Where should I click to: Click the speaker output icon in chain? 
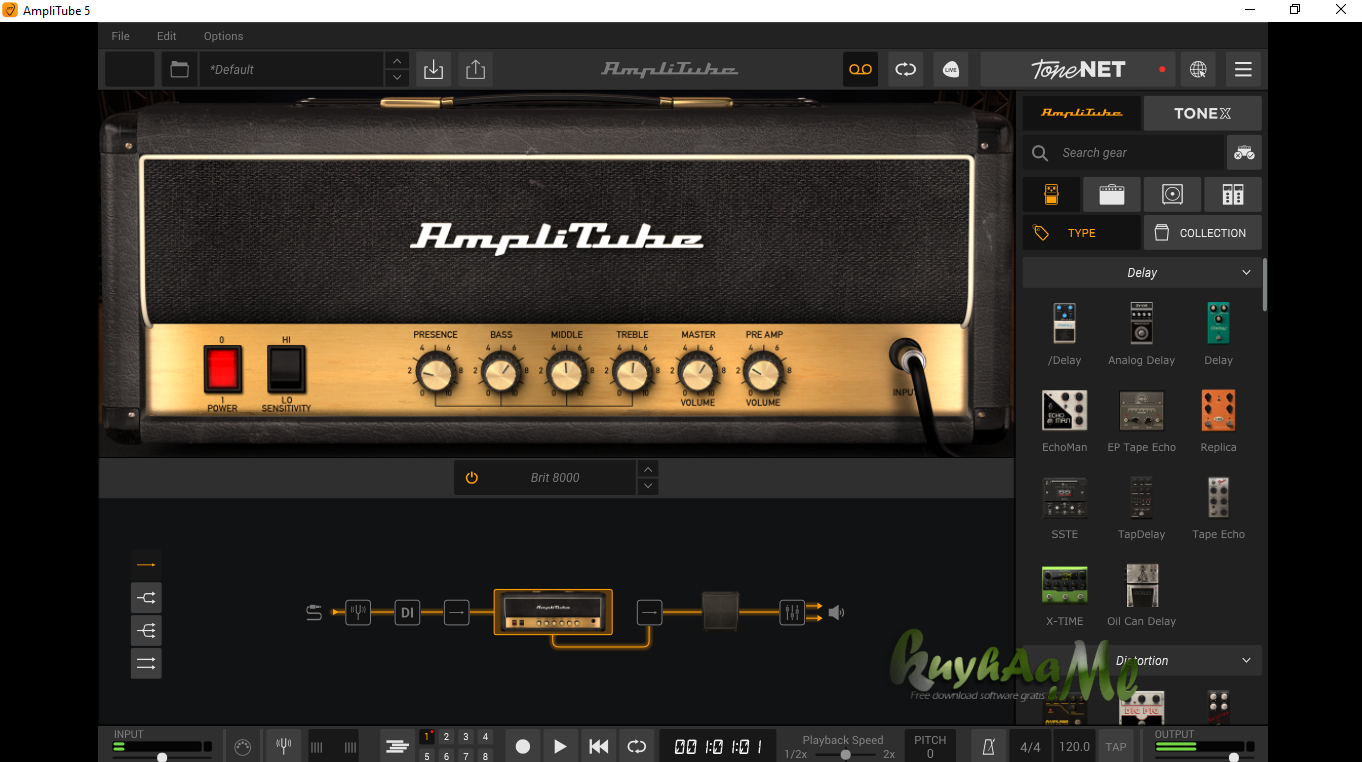point(836,612)
